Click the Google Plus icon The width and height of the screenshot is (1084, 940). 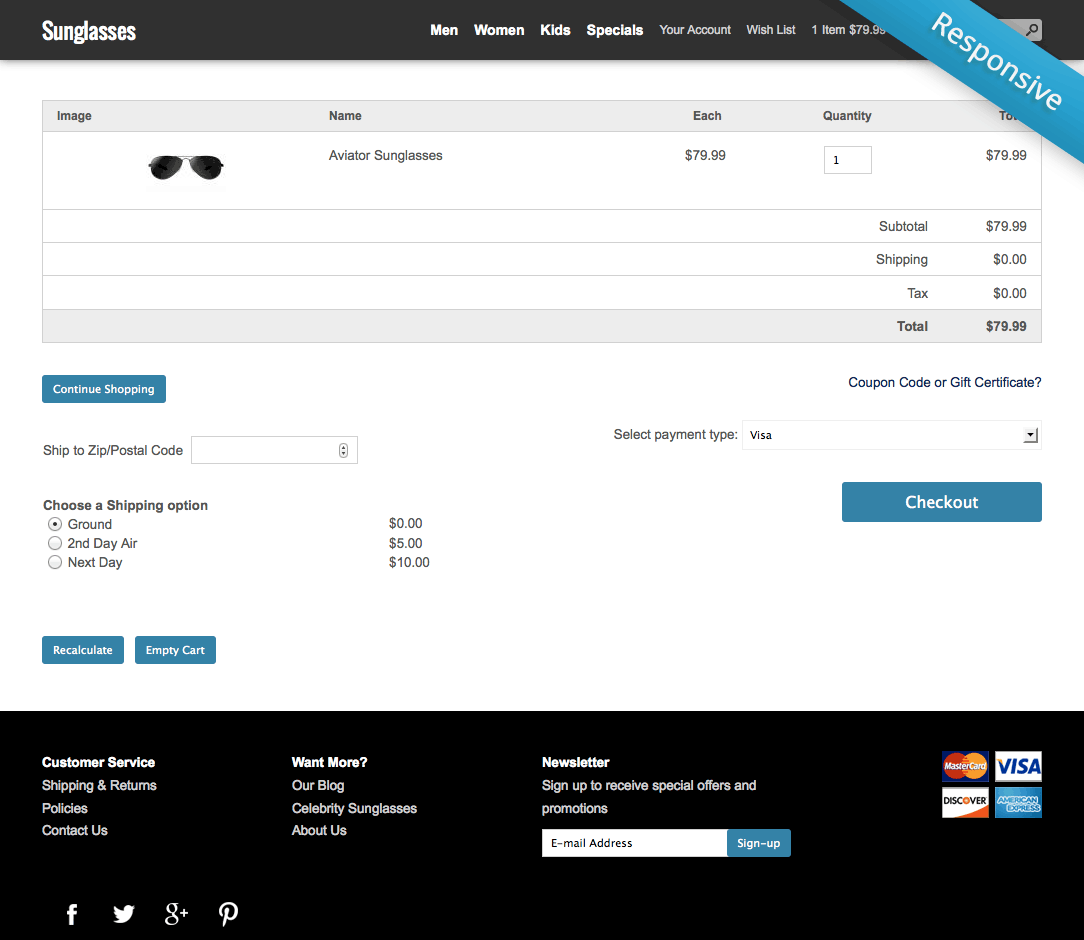tap(176, 914)
